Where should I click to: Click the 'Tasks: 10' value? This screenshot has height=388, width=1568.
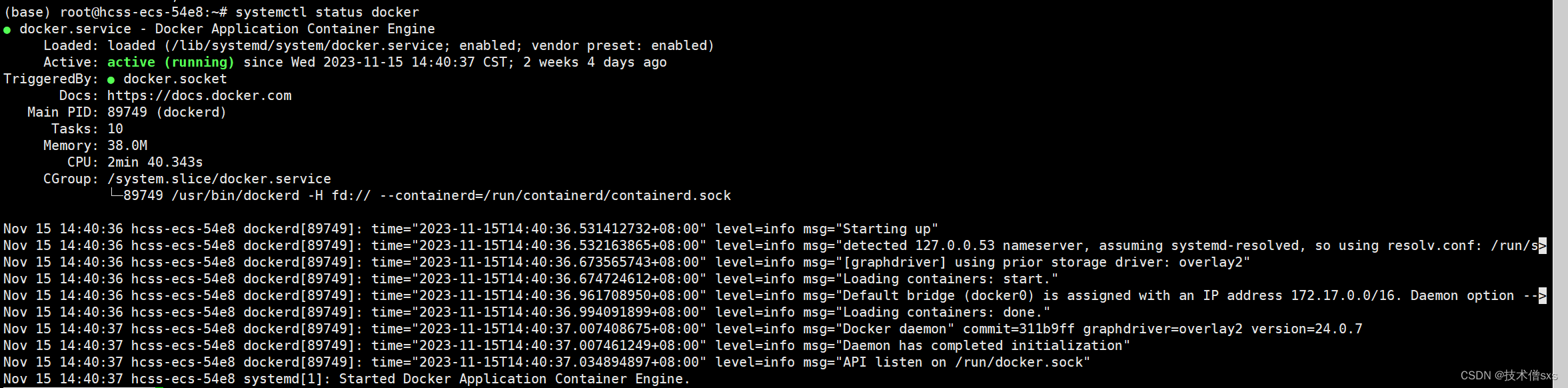coord(115,129)
